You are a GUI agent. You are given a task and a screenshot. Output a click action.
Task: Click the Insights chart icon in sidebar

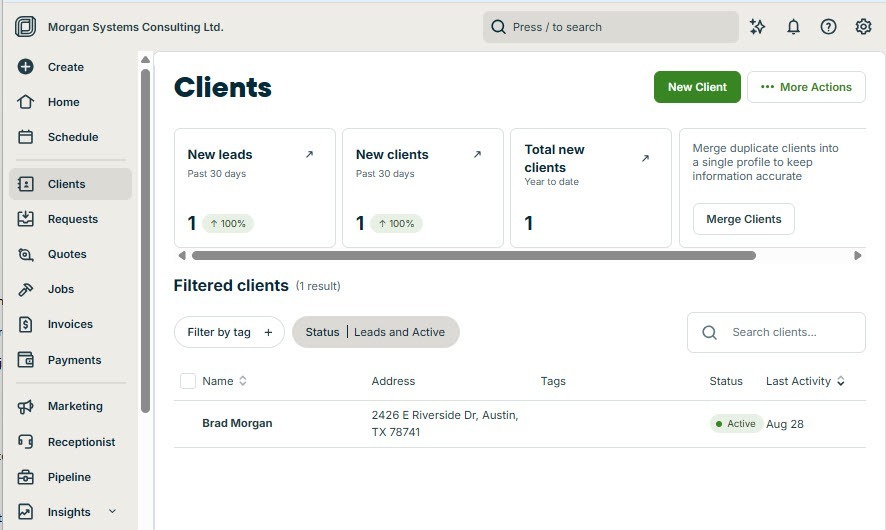point(25,512)
